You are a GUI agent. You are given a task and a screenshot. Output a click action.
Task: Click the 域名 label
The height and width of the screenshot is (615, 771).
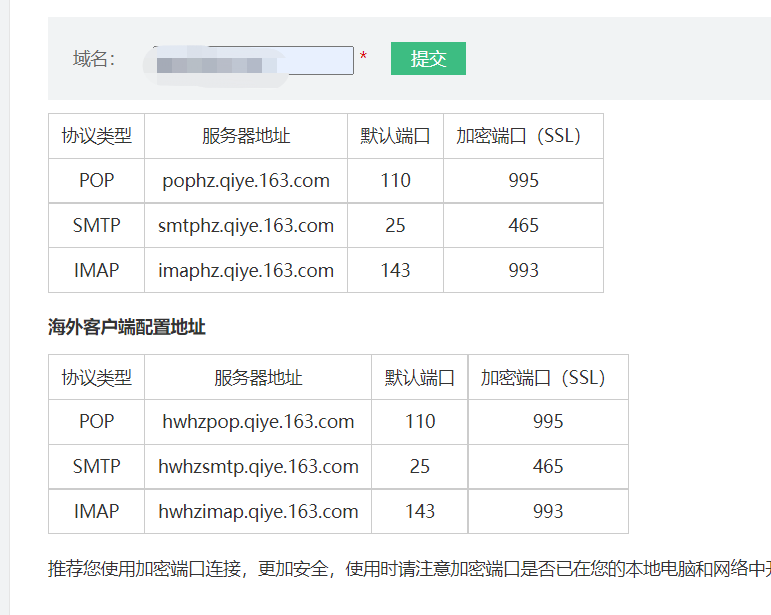pos(93,59)
